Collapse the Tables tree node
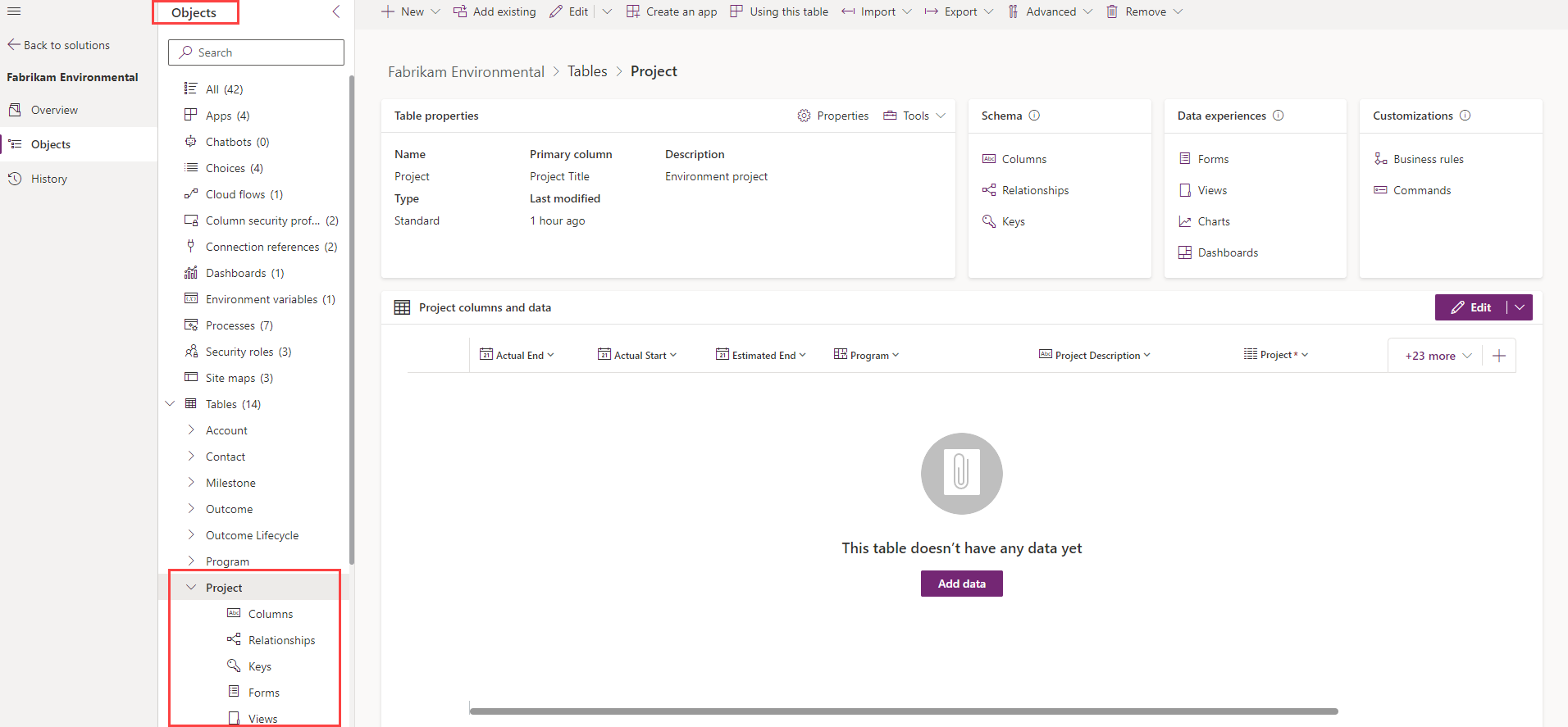 (x=170, y=404)
